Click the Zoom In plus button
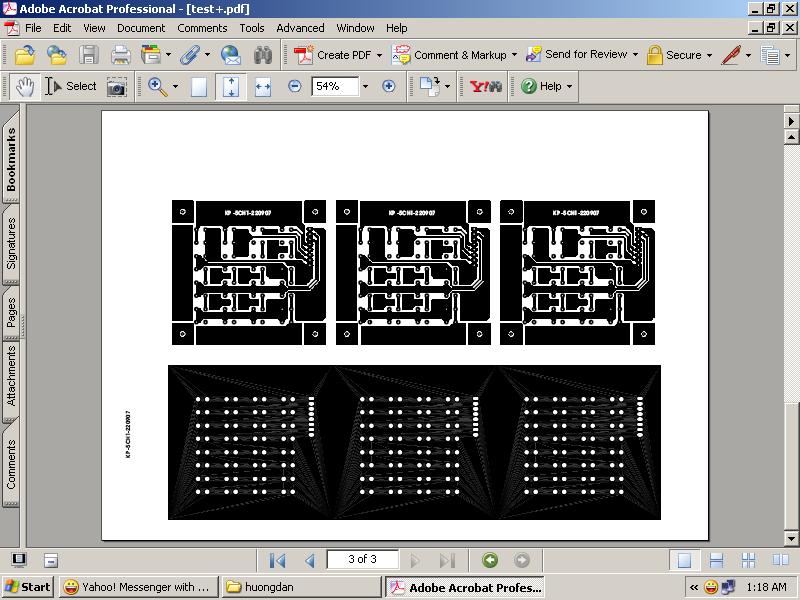 [389, 86]
